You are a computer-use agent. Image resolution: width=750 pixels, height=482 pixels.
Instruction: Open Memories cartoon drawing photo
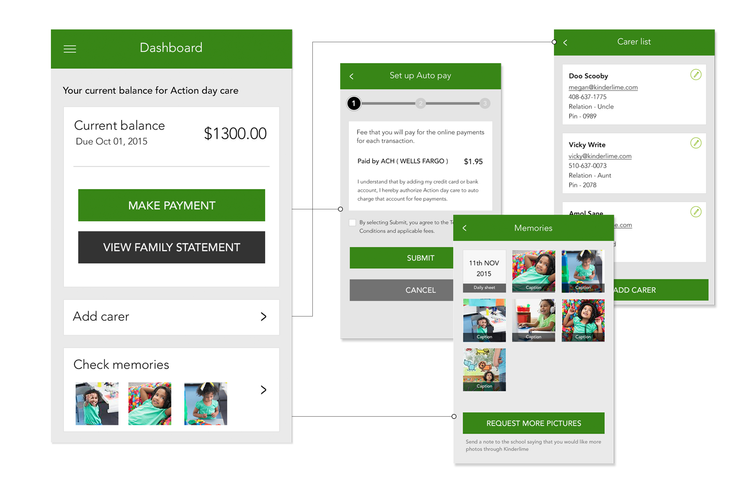coord(484,370)
